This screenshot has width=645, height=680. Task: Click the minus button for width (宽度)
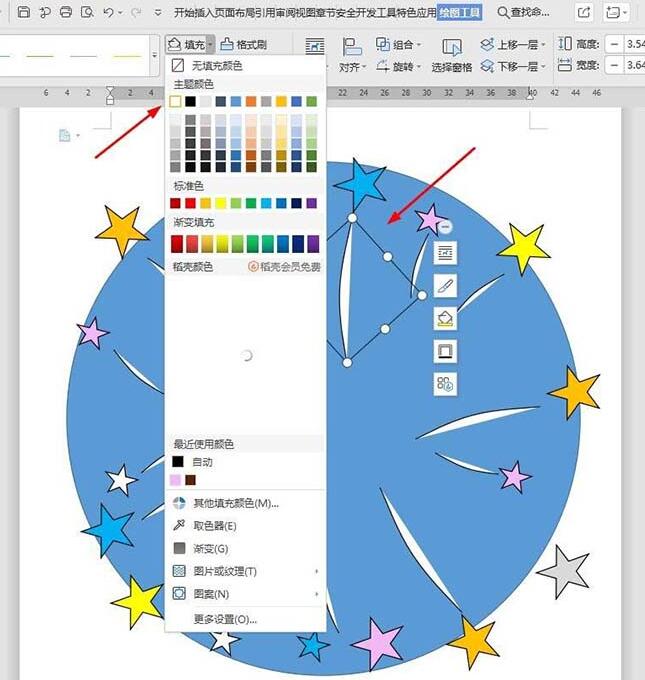614,65
